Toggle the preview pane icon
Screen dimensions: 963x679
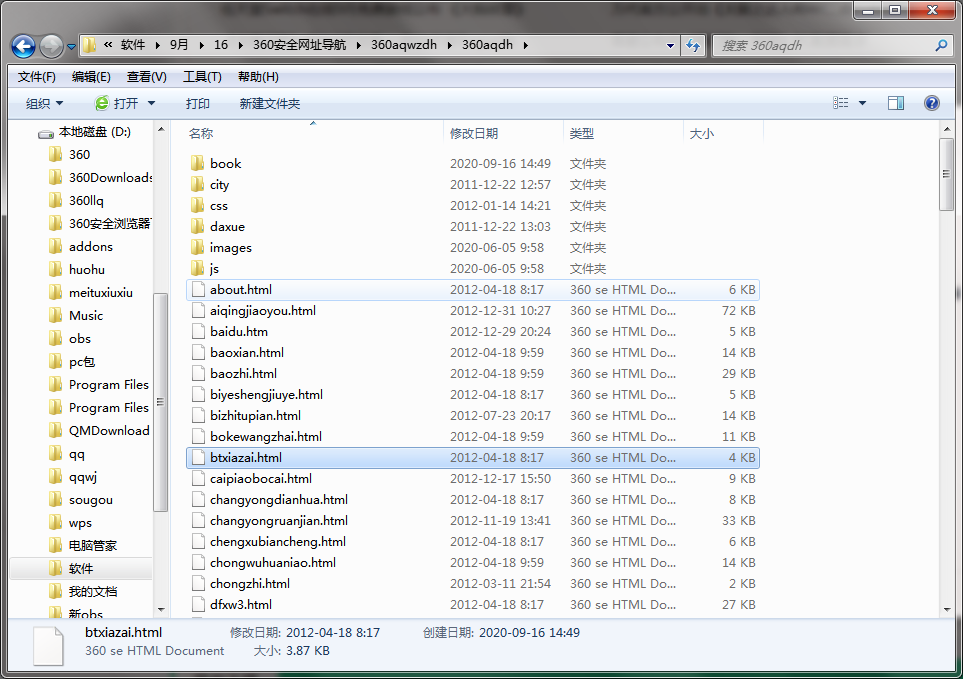pos(896,103)
